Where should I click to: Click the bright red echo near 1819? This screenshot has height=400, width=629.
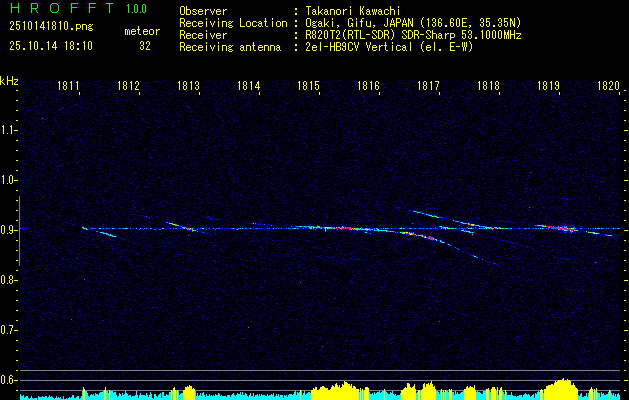pyautogui.click(x=560, y=228)
